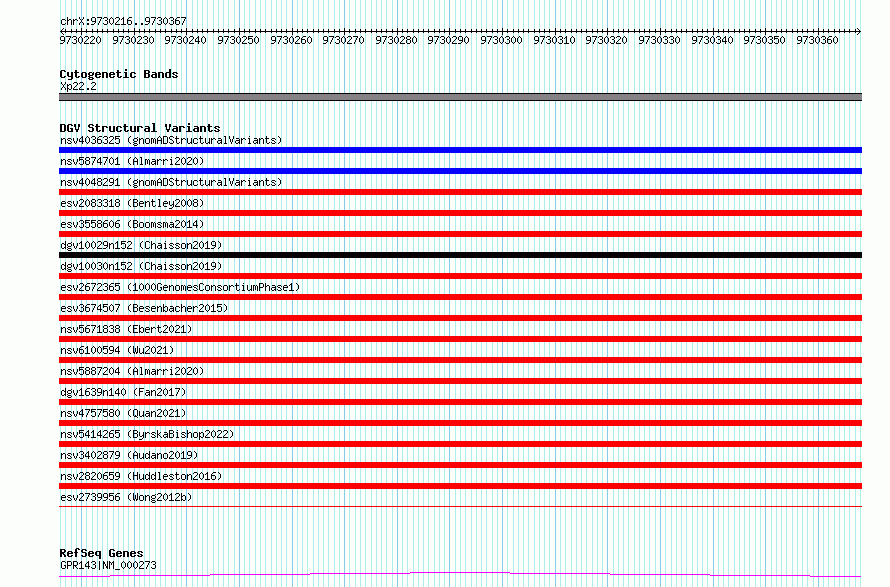Click the GPR143|NM_000273 gene label
Image resolution: width=890 pixels, height=587 pixels.
click(108, 565)
